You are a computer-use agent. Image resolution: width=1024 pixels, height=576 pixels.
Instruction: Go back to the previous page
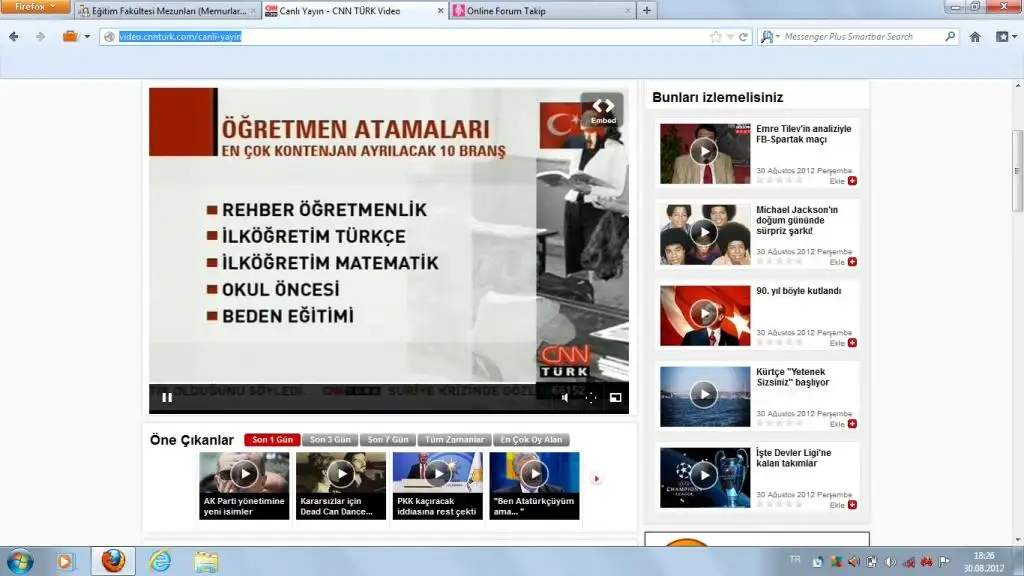pos(14,37)
